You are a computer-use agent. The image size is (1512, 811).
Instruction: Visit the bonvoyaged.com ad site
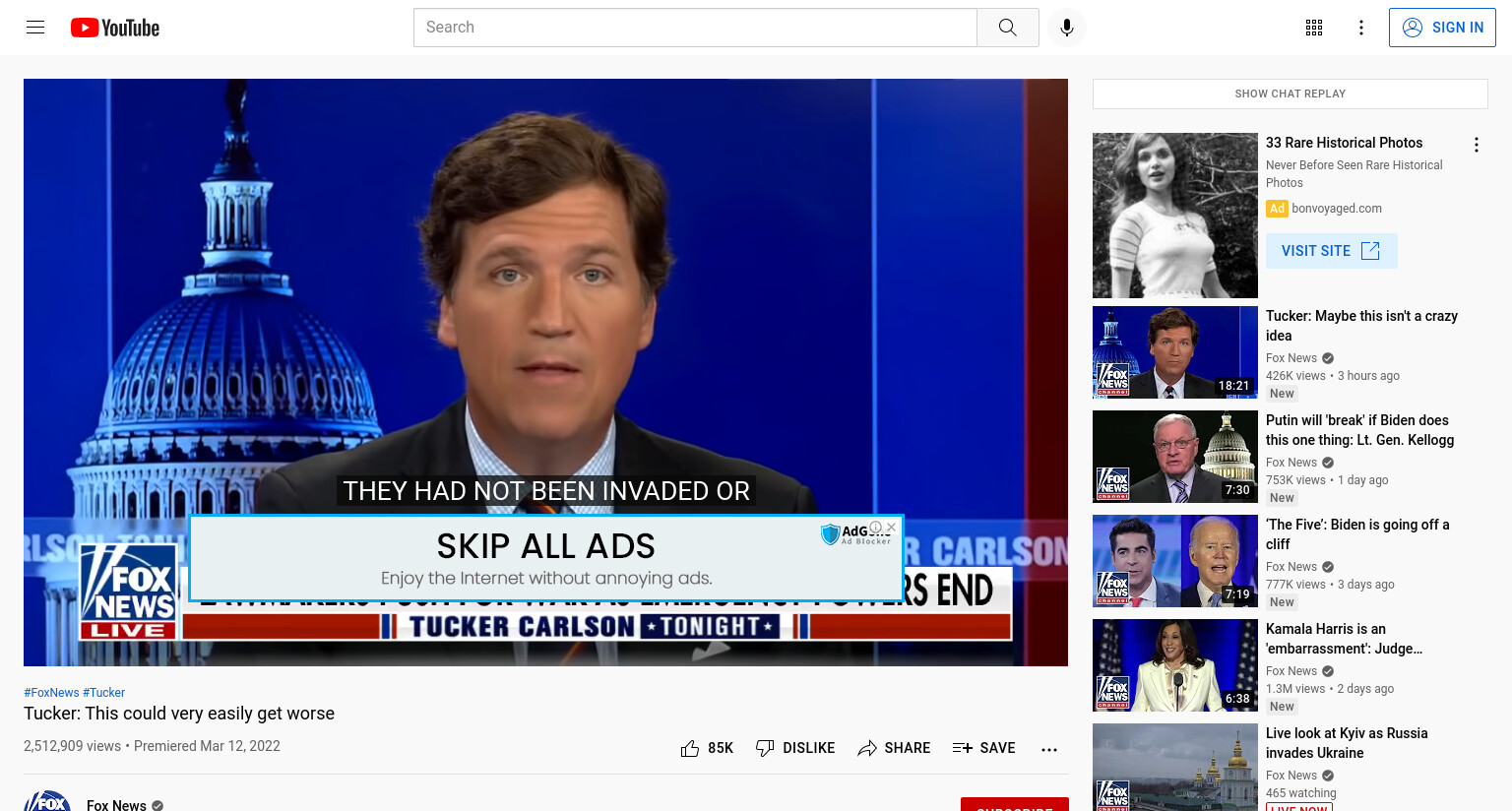pyautogui.click(x=1331, y=251)
